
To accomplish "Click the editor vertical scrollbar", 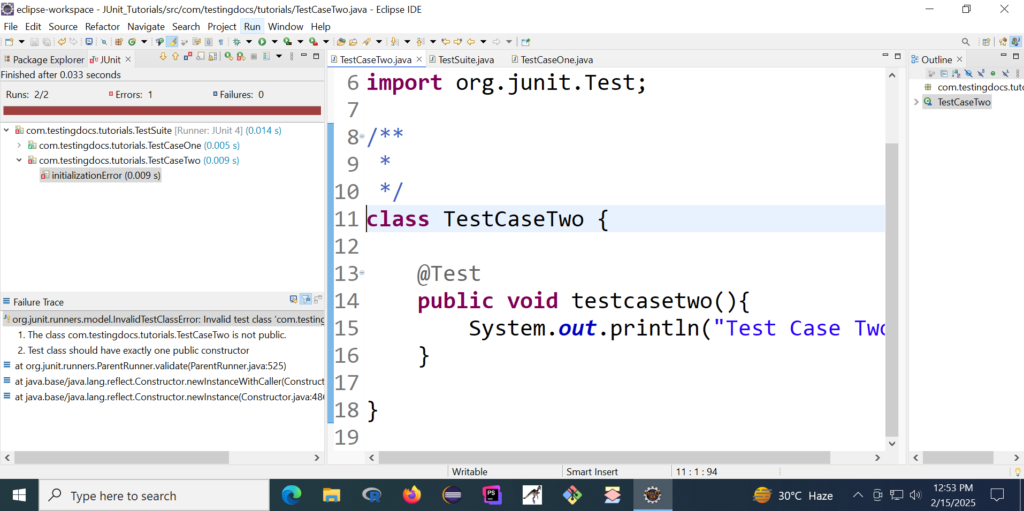I will pyautogui.click(x=892, y=290).
